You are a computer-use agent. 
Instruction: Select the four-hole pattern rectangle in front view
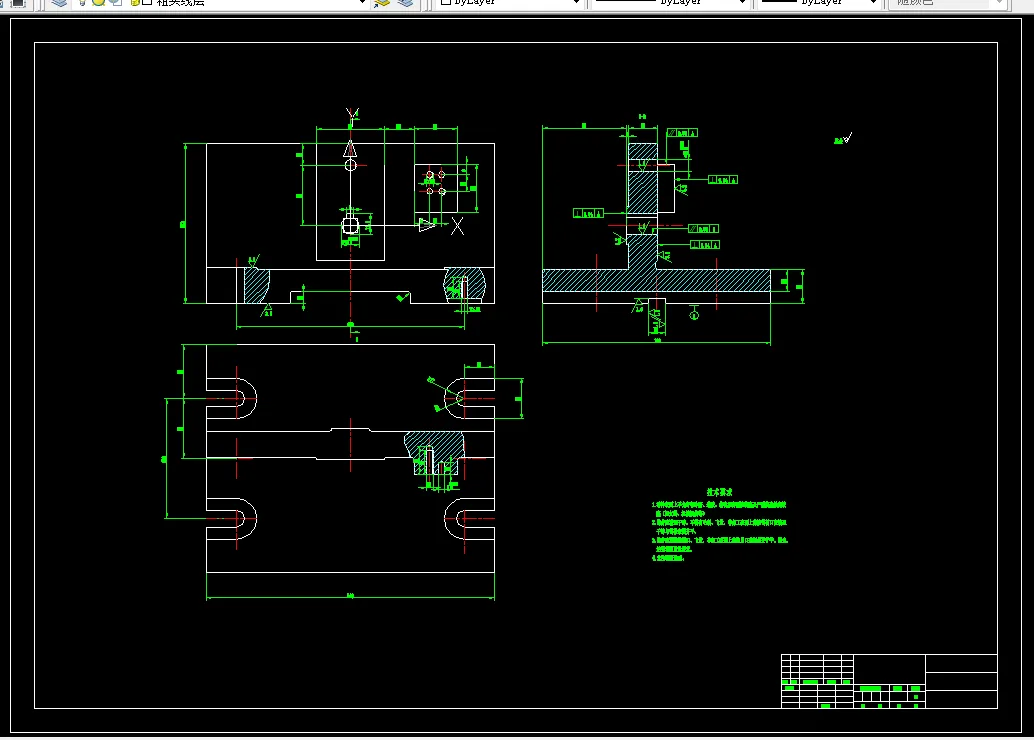(x=436, y=189)
